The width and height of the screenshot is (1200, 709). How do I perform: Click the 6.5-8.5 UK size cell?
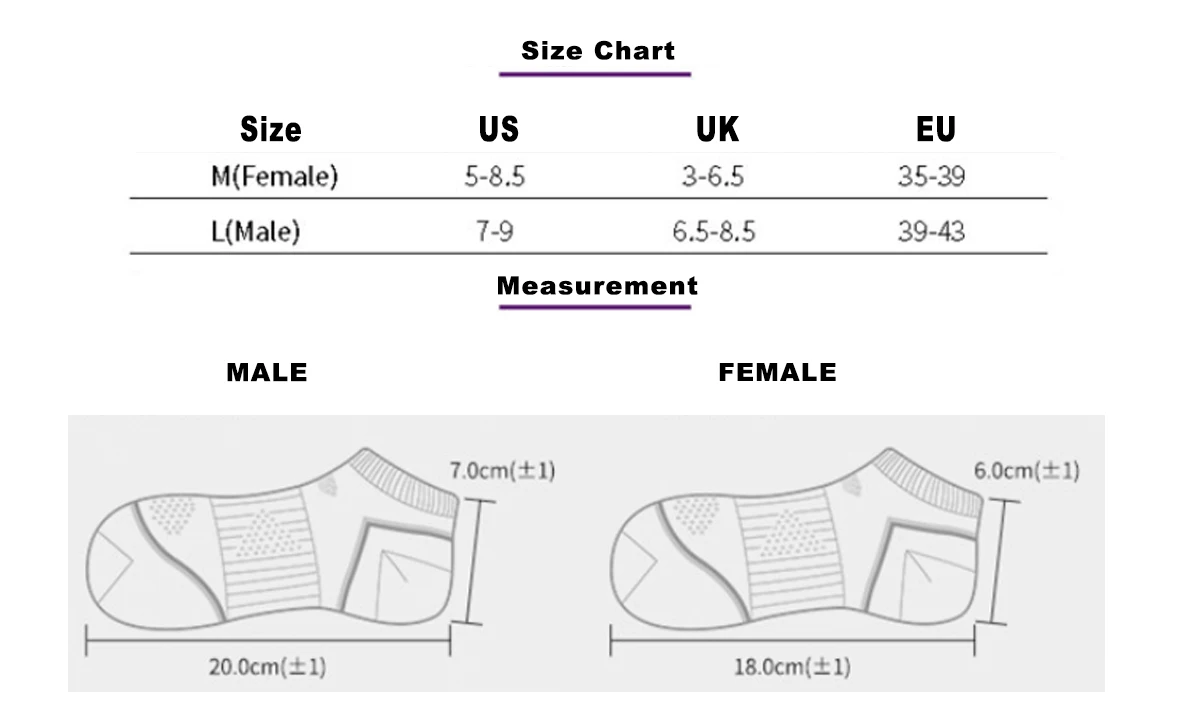click(713, 233)
